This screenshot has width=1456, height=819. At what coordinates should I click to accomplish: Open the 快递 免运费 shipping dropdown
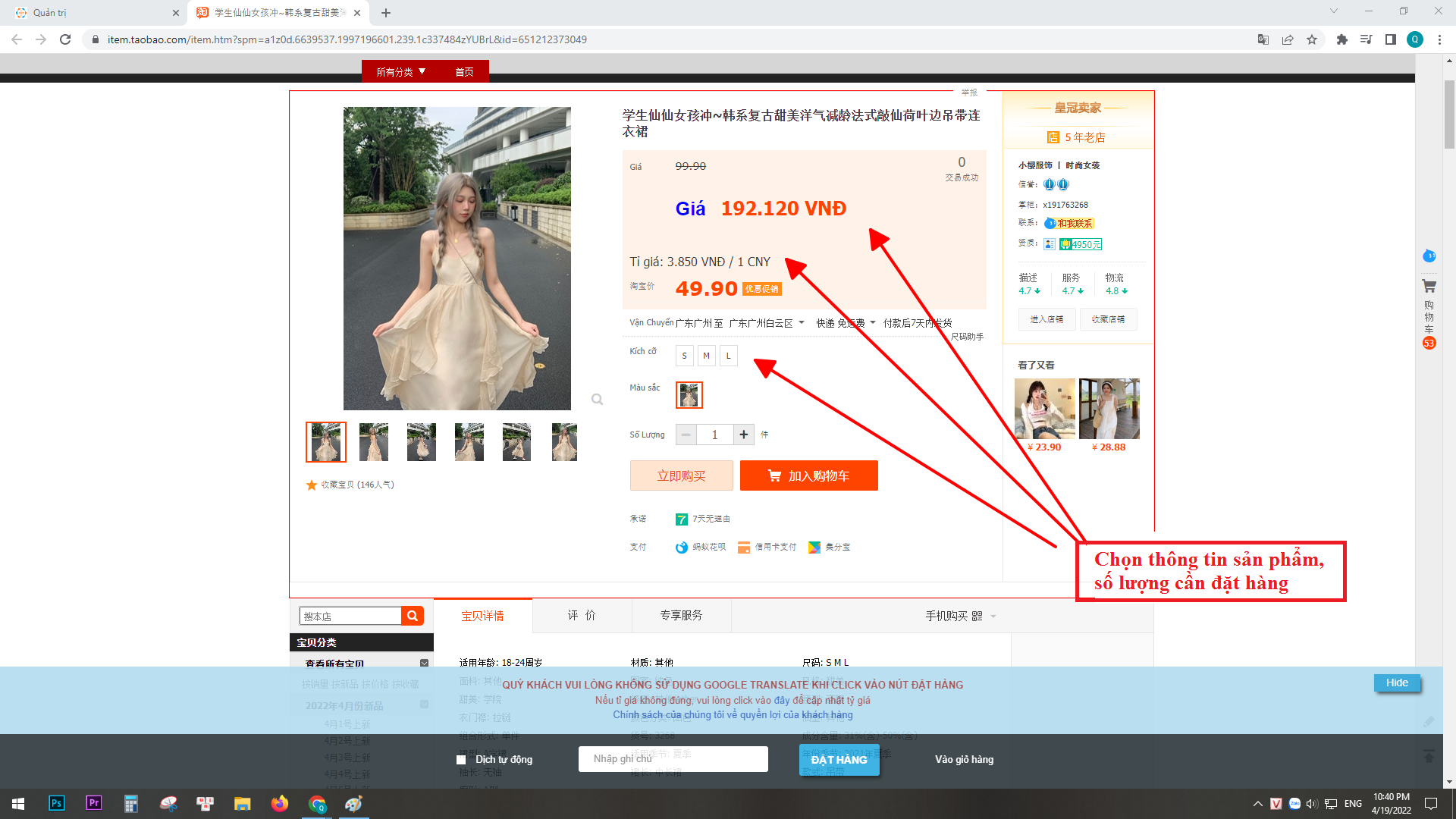click(x=846, y=323)
